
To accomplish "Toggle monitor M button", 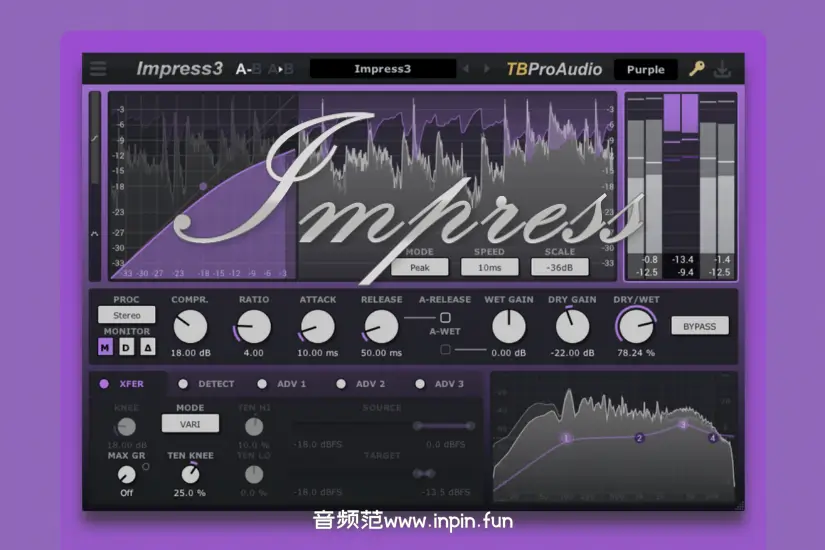I will [x=105, y=347].
